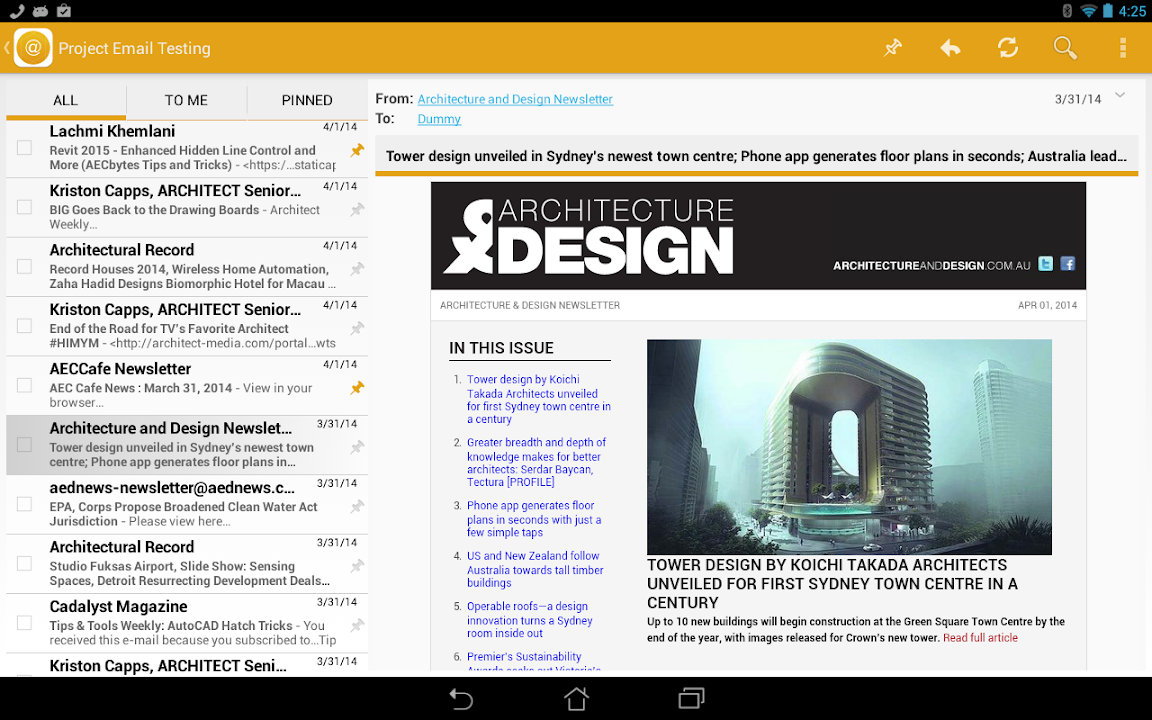The height and width of the screenshot is (720, 1152).
Task: Tick the aednews-newsletter email checkbox
Action: click(x=24, y=505)
